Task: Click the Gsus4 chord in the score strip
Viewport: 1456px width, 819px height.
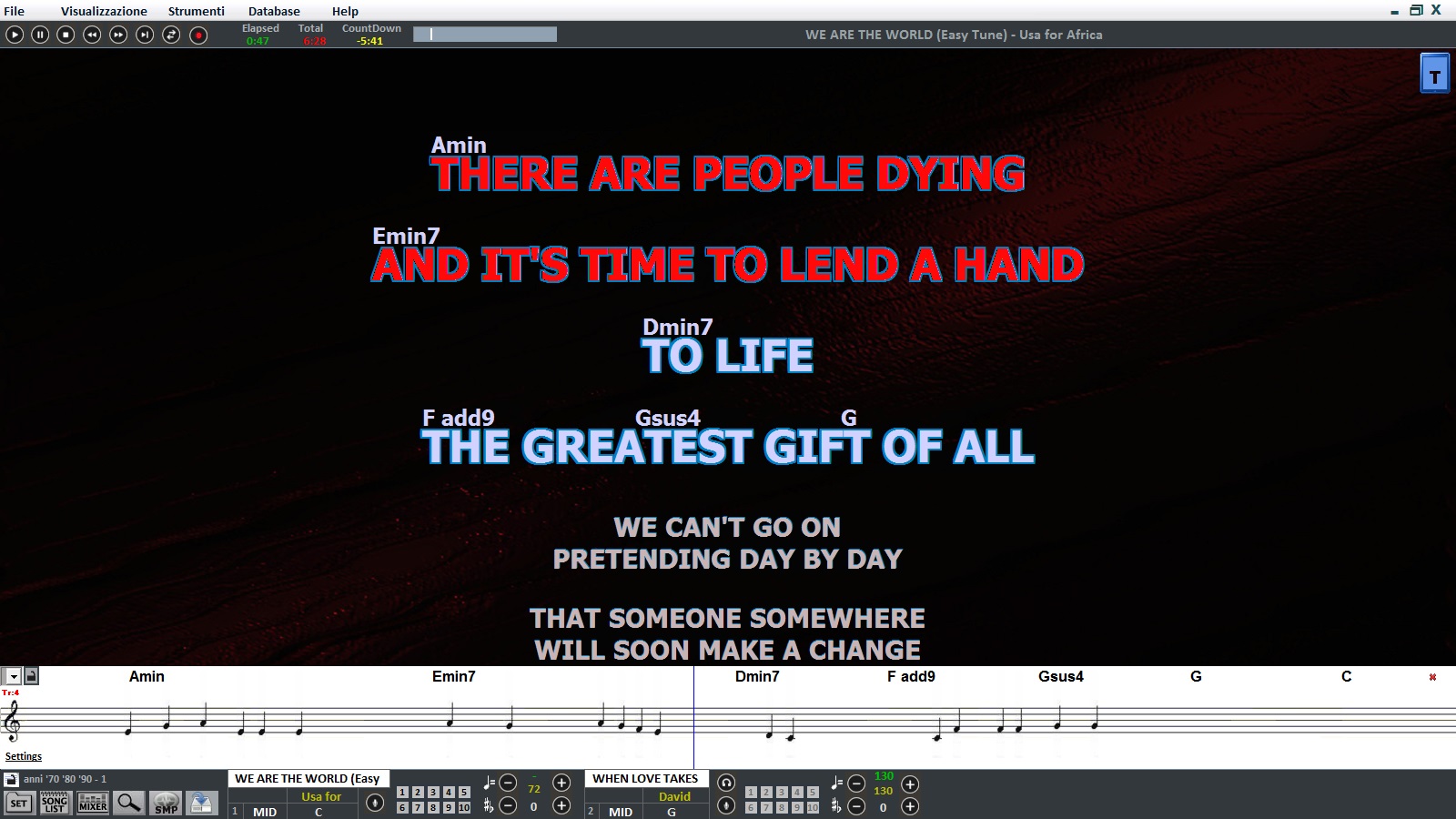Action: point(1061,676)
